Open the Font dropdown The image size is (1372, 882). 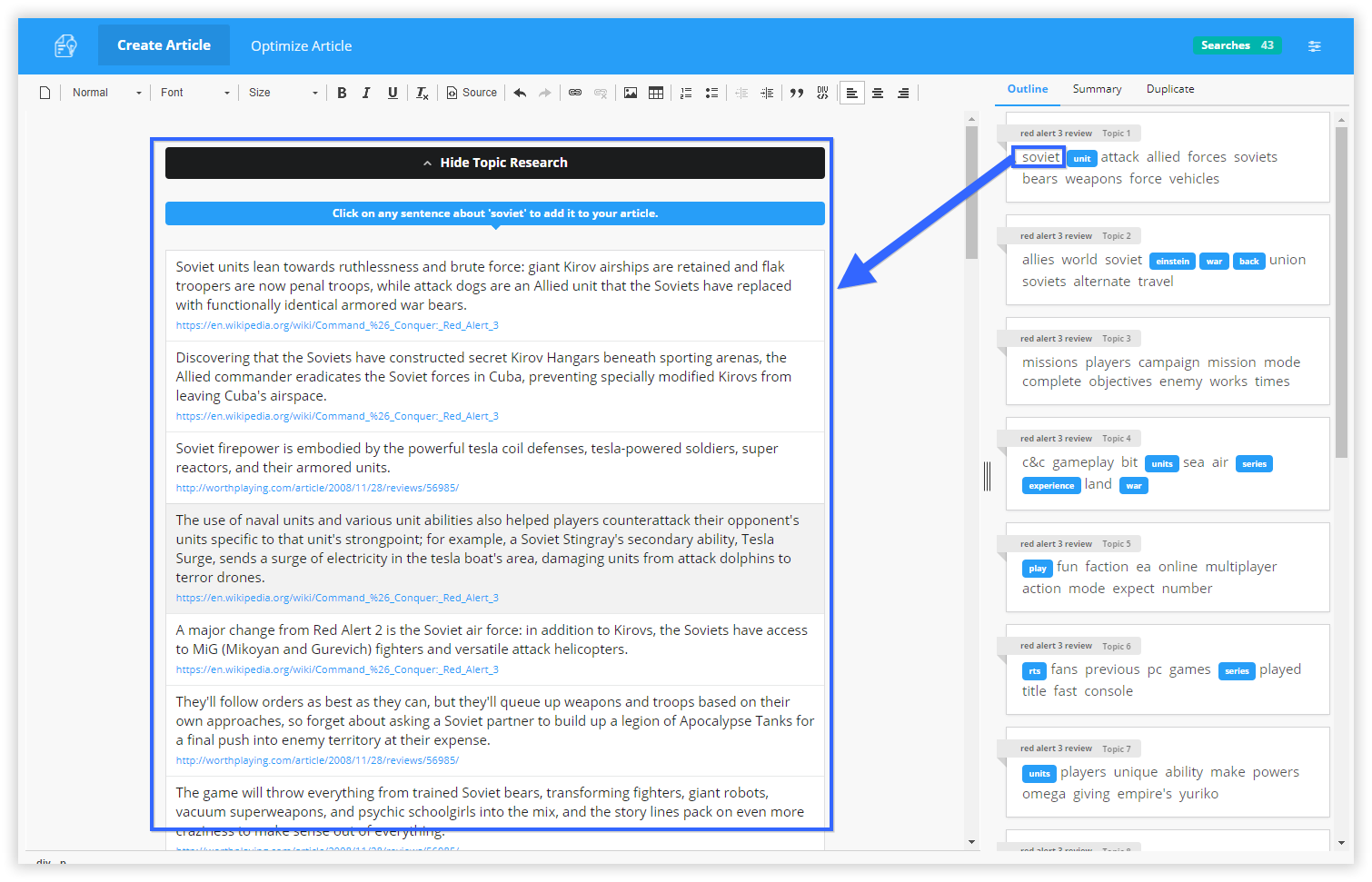pyautogui.click(x=194, y=93)
